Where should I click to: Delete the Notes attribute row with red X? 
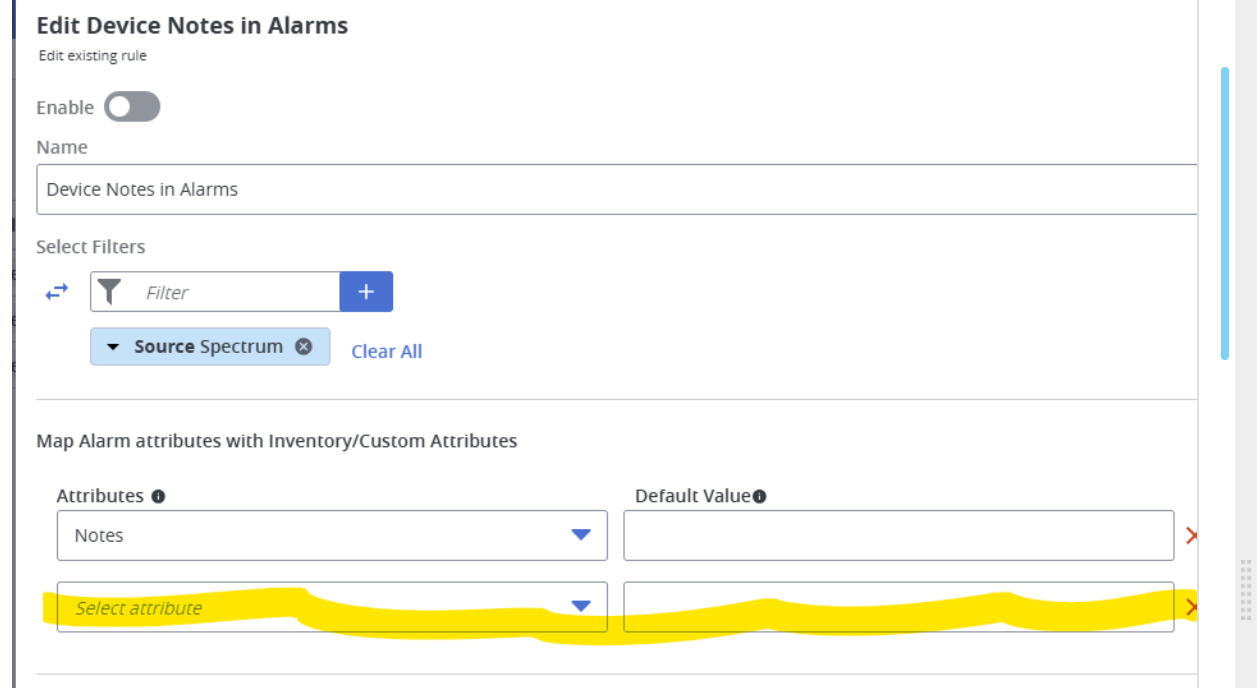tap(1191, 536)
